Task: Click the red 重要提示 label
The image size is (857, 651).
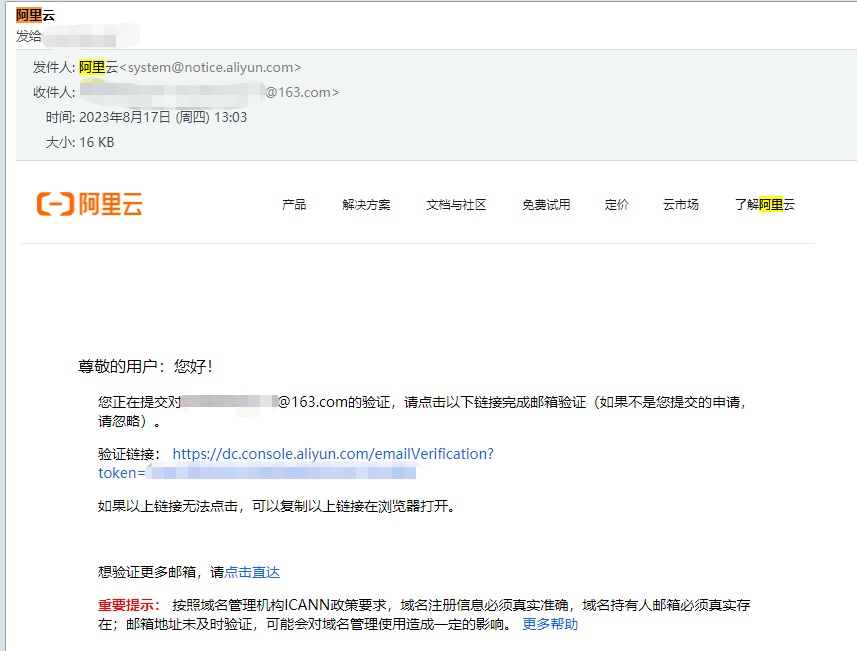Action: 128,605
